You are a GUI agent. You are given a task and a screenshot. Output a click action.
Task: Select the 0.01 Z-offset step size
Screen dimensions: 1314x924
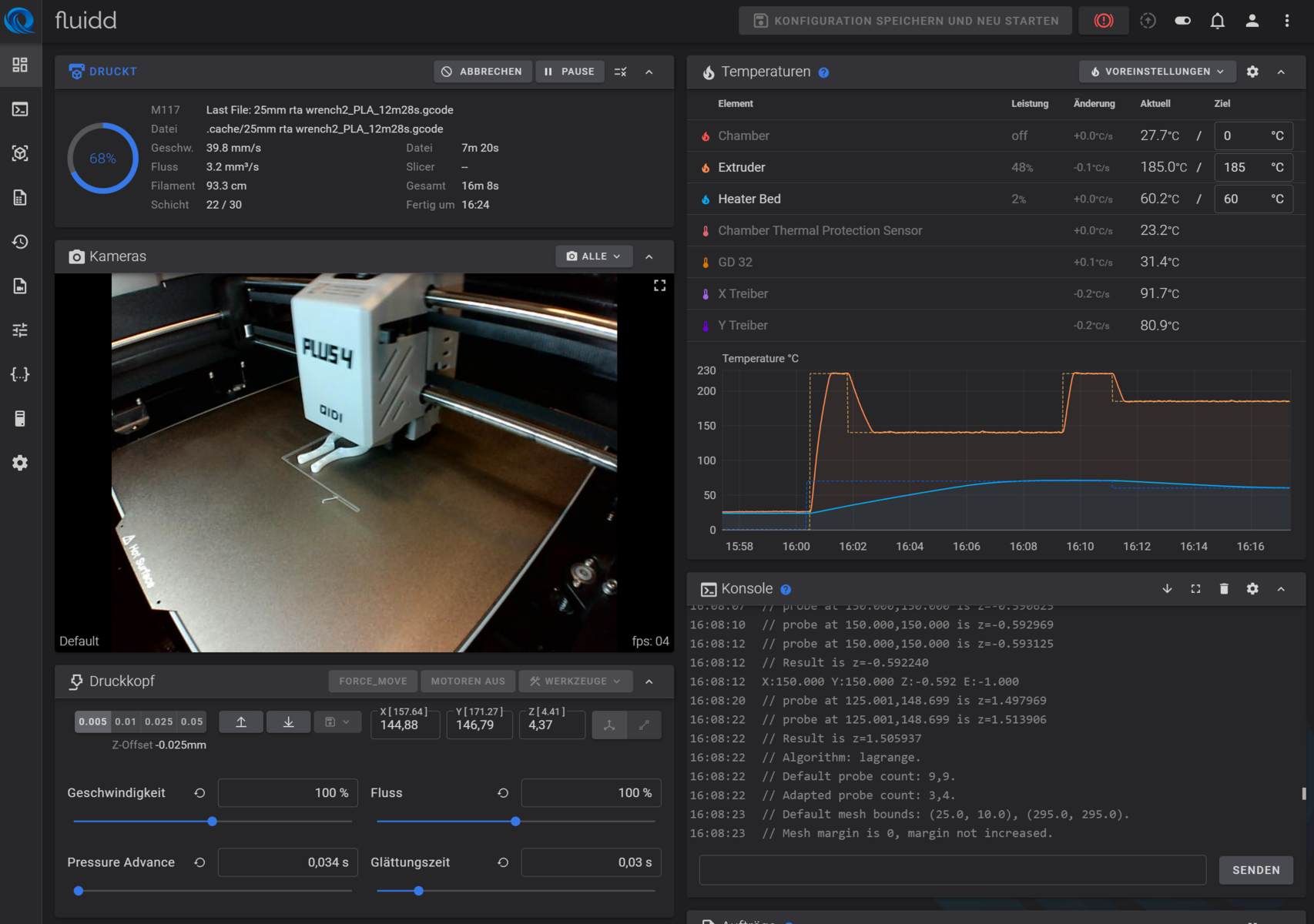pyautogui.click(x=126, y=721)
